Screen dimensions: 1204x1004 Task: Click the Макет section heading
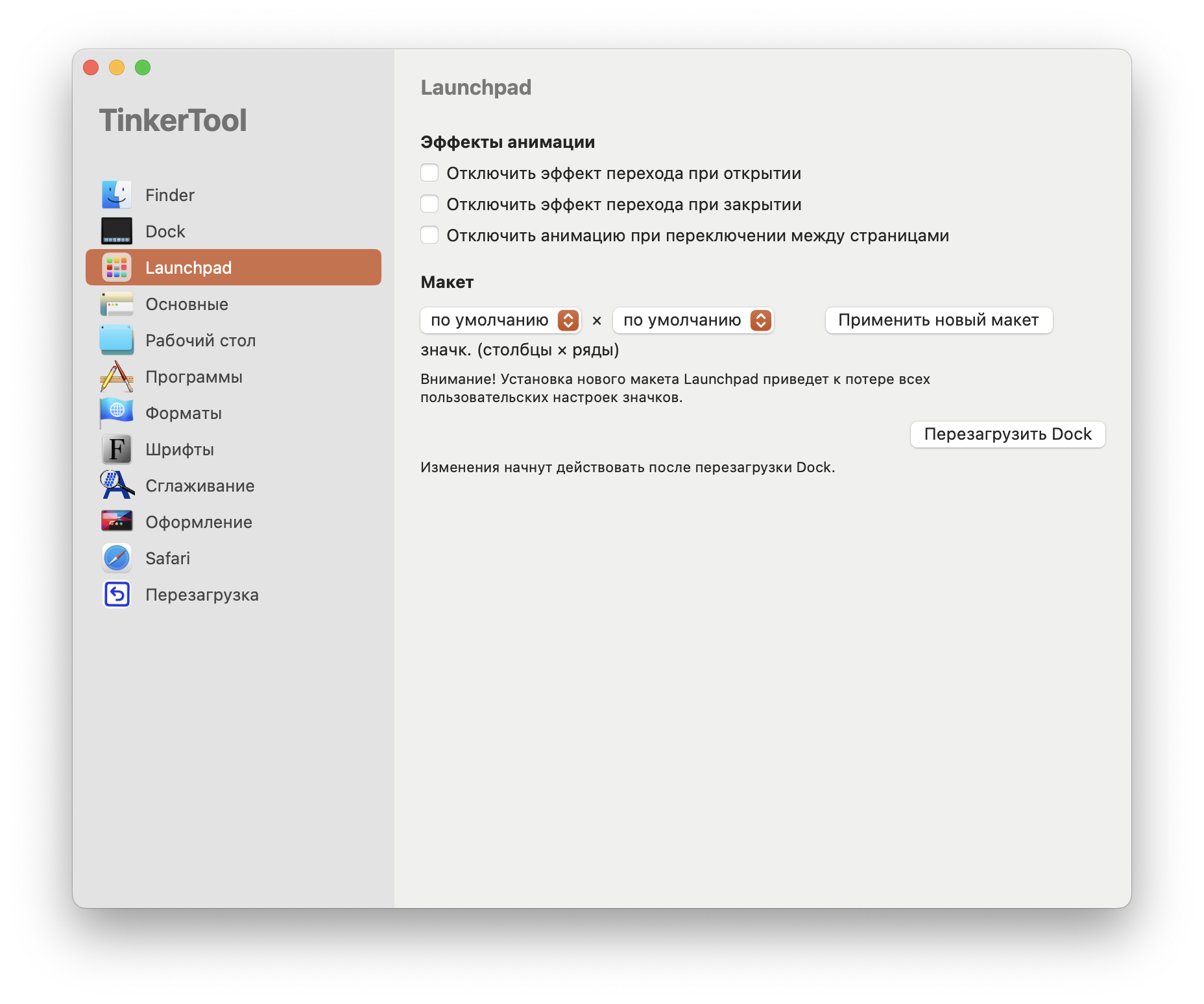pyautogui.click(x=447, y=282)
